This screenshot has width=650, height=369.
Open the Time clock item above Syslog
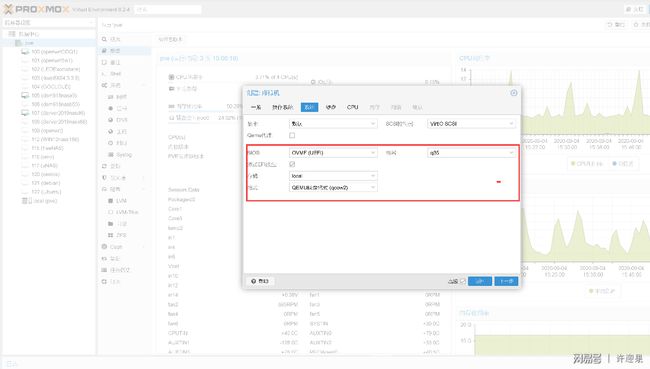tap(117, 143)
